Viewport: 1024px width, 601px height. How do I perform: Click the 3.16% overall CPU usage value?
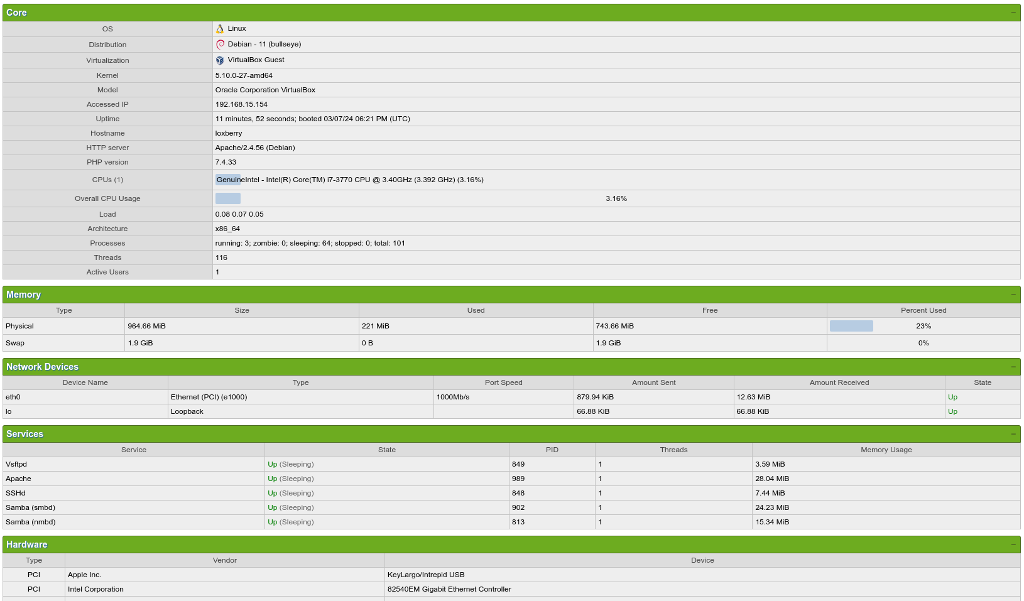coord(616,199)
